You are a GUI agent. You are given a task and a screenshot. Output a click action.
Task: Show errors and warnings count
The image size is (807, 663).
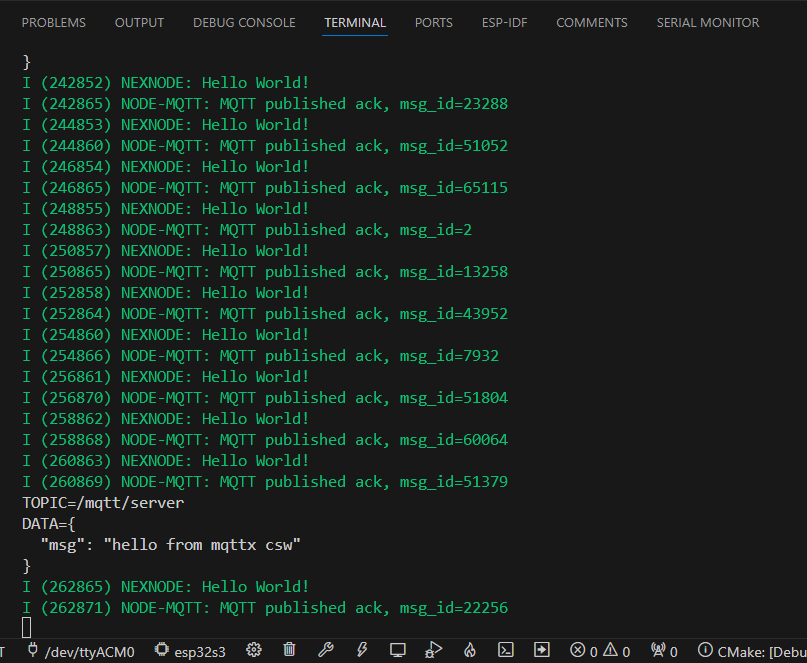click(x=601, y=651)
